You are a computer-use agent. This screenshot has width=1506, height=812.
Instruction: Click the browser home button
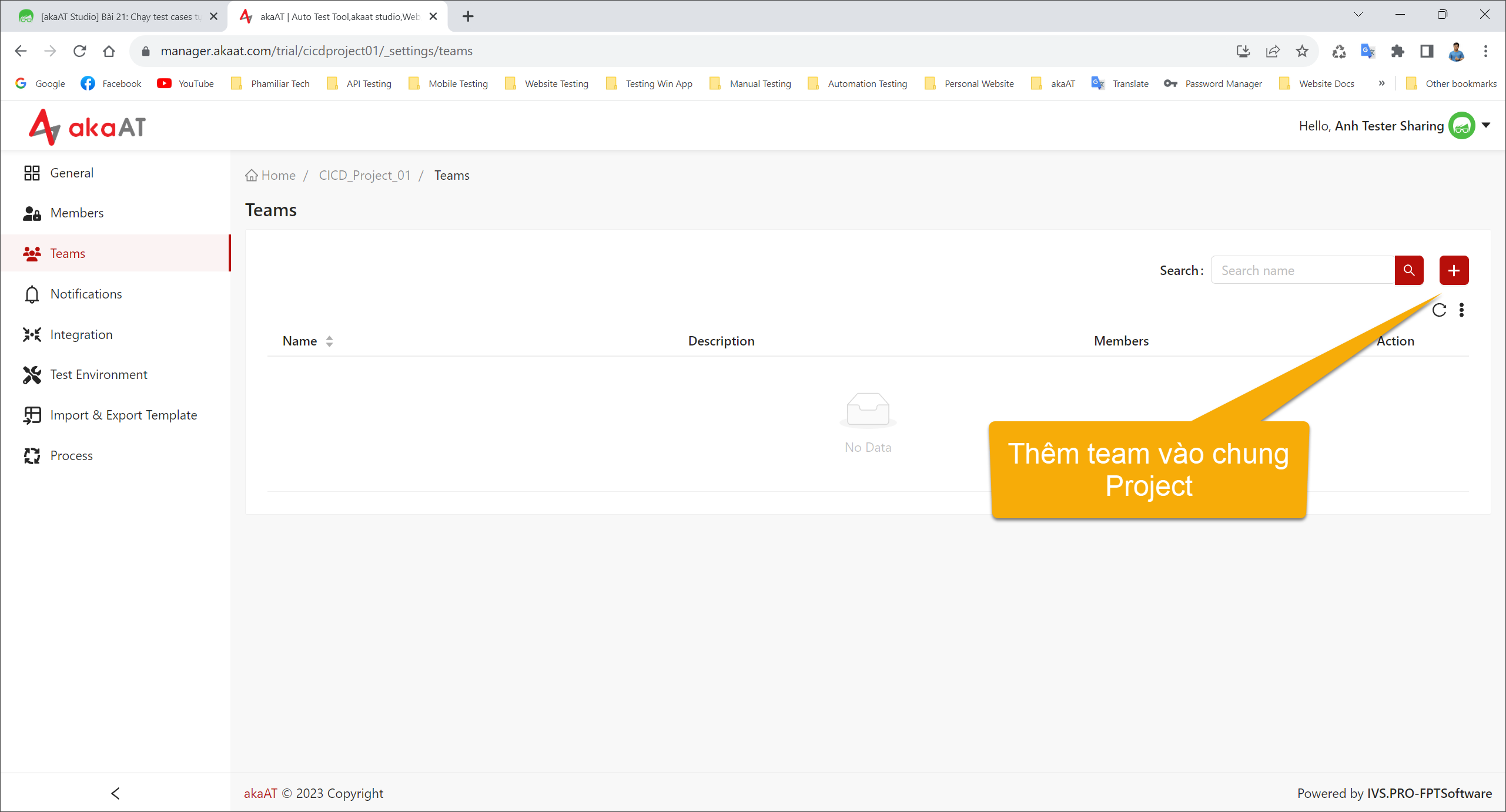(109, 51)
